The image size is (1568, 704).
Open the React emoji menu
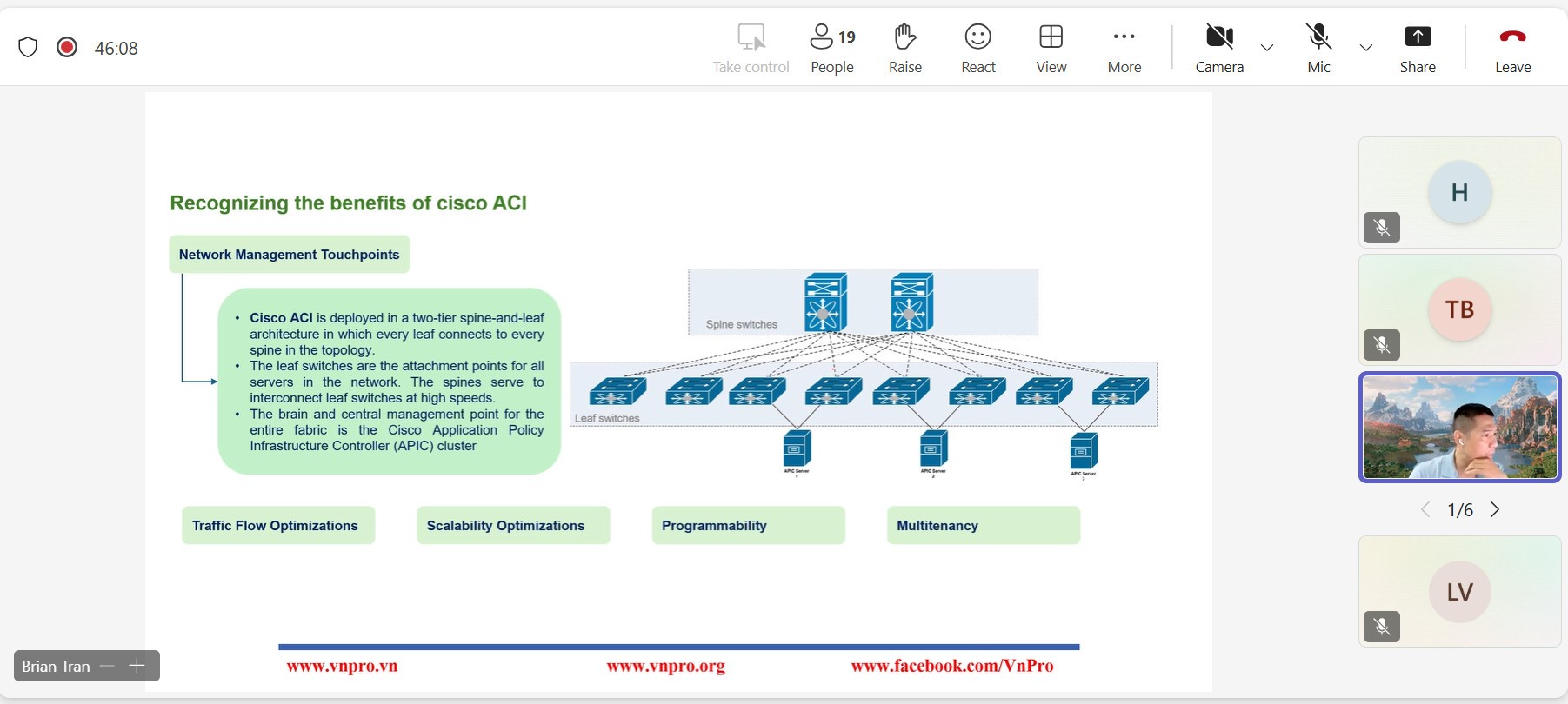tap(977, 48)
